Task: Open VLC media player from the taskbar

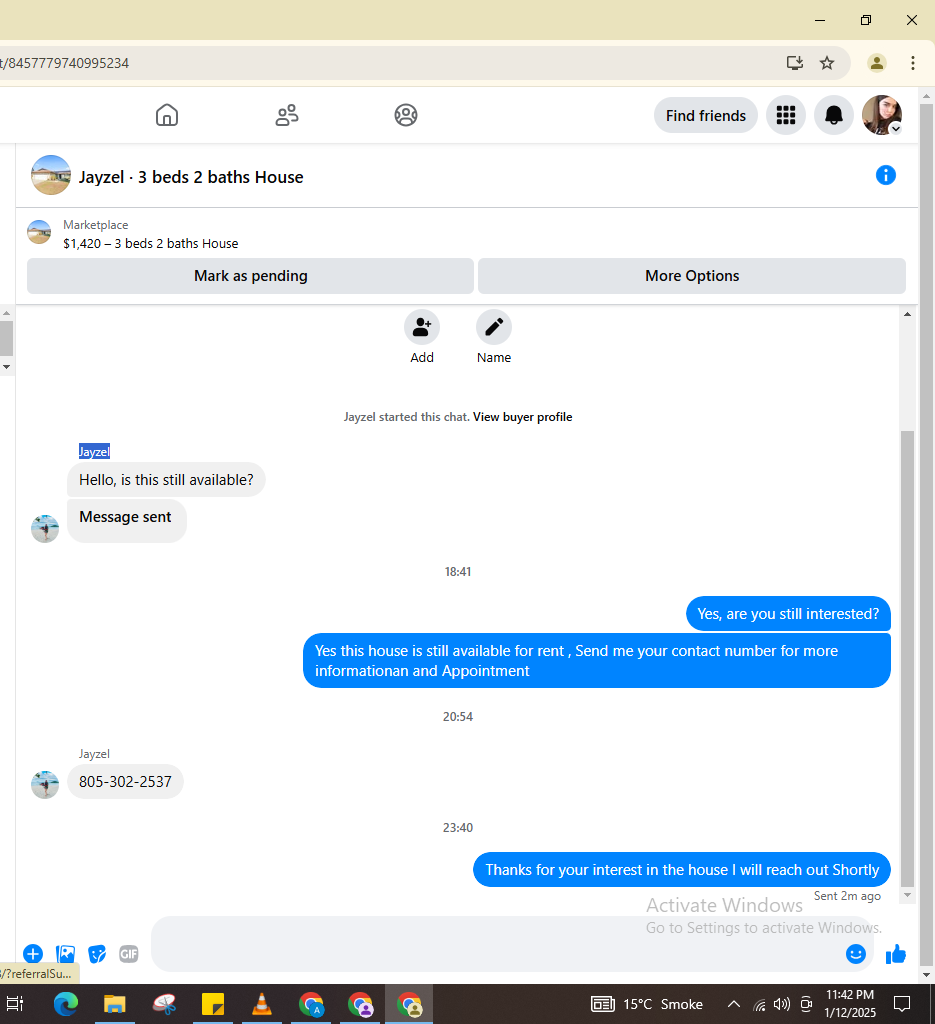Action: tap(262, 1004)
